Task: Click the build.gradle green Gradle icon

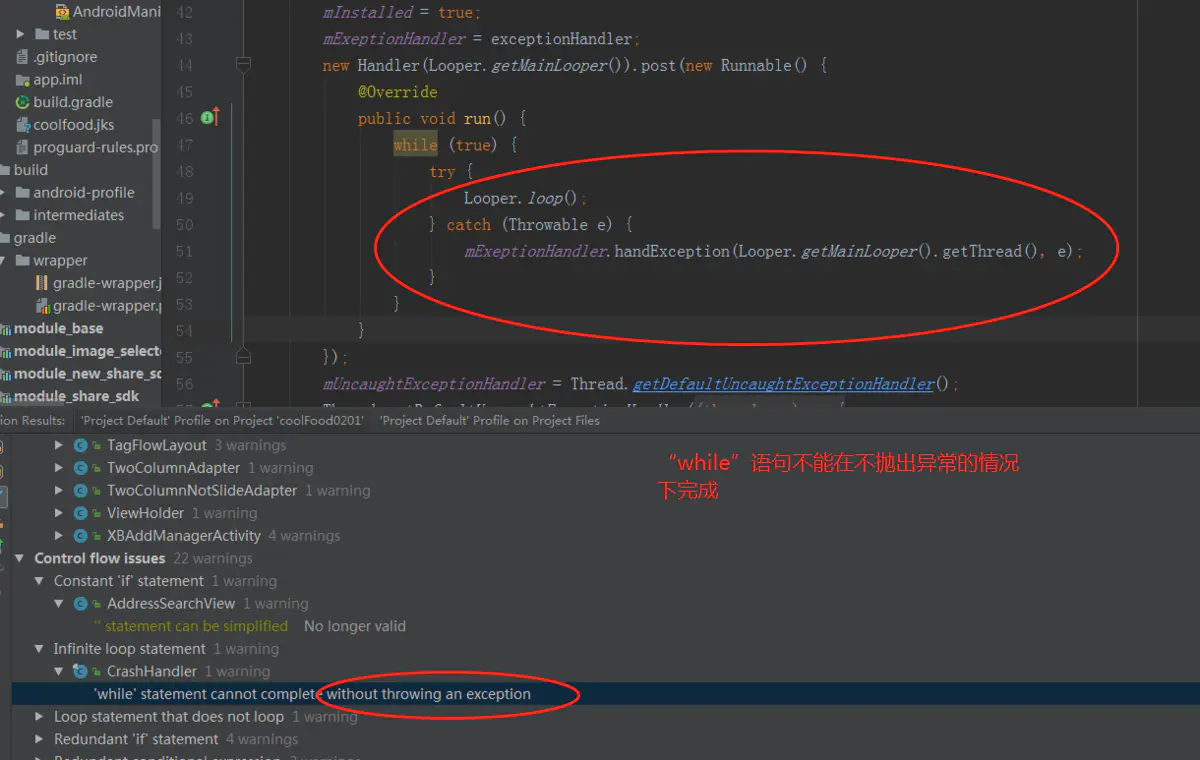Action: [x=23, y=102]
